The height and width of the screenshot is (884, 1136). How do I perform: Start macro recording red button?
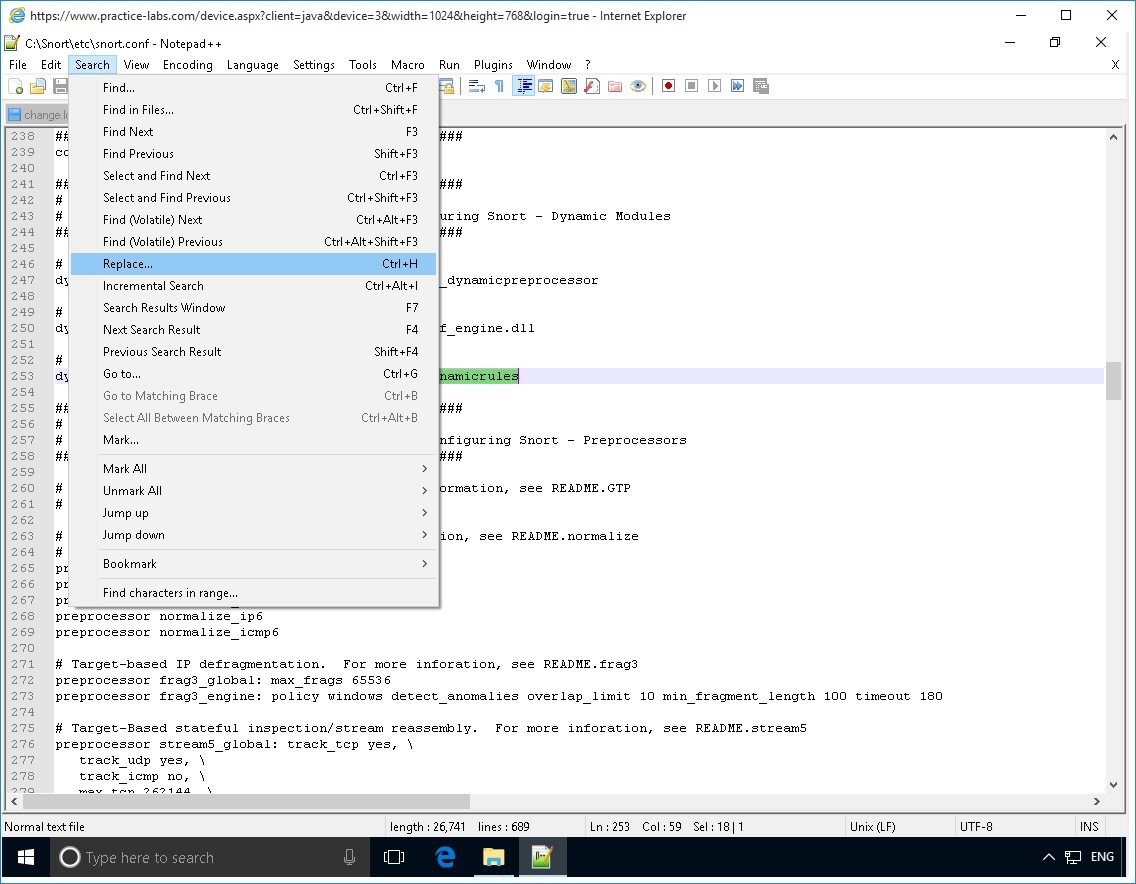pyautogui.click(x=668, y=86)
